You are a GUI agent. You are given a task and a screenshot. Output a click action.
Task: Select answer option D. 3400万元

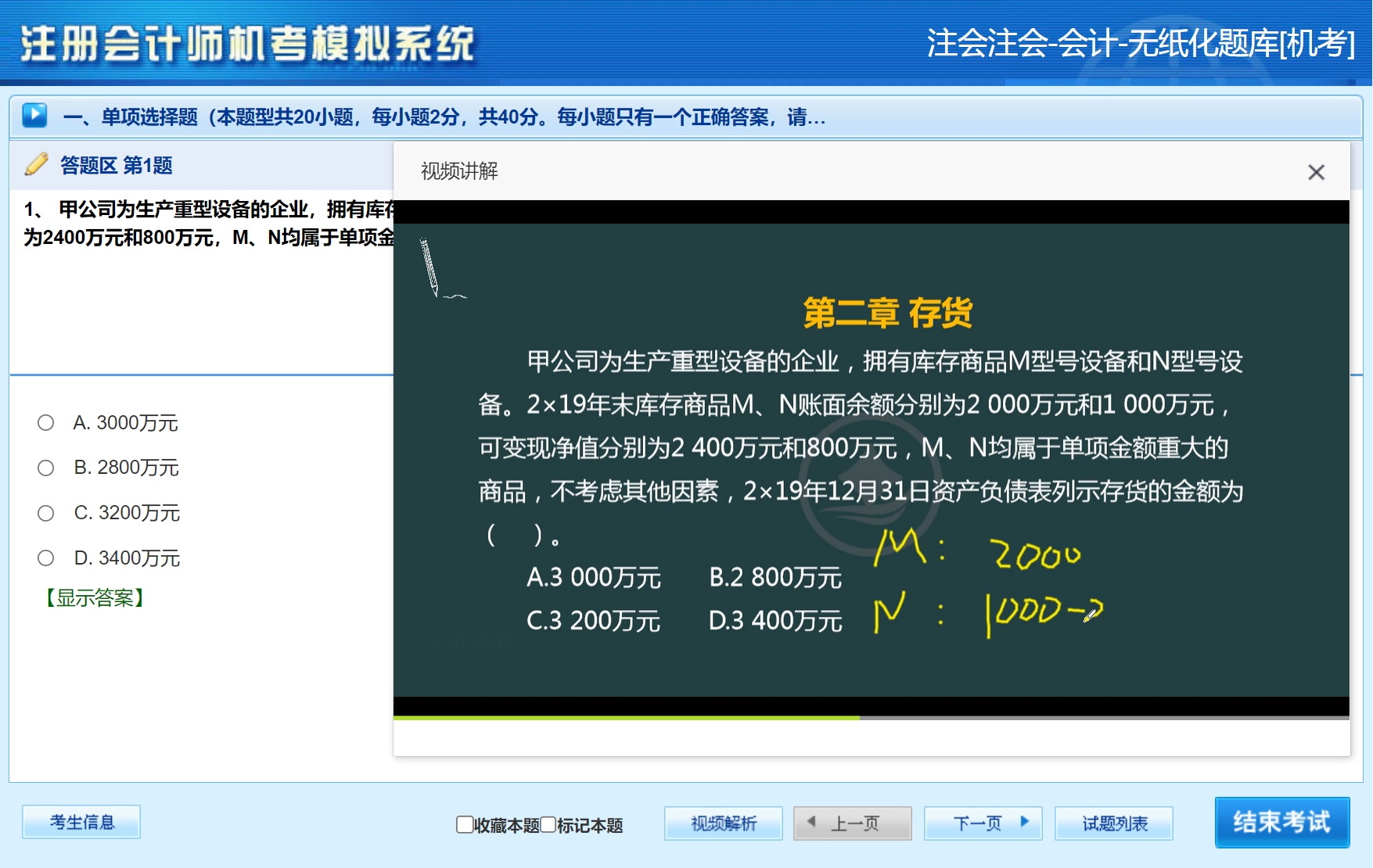click(46, 558)
